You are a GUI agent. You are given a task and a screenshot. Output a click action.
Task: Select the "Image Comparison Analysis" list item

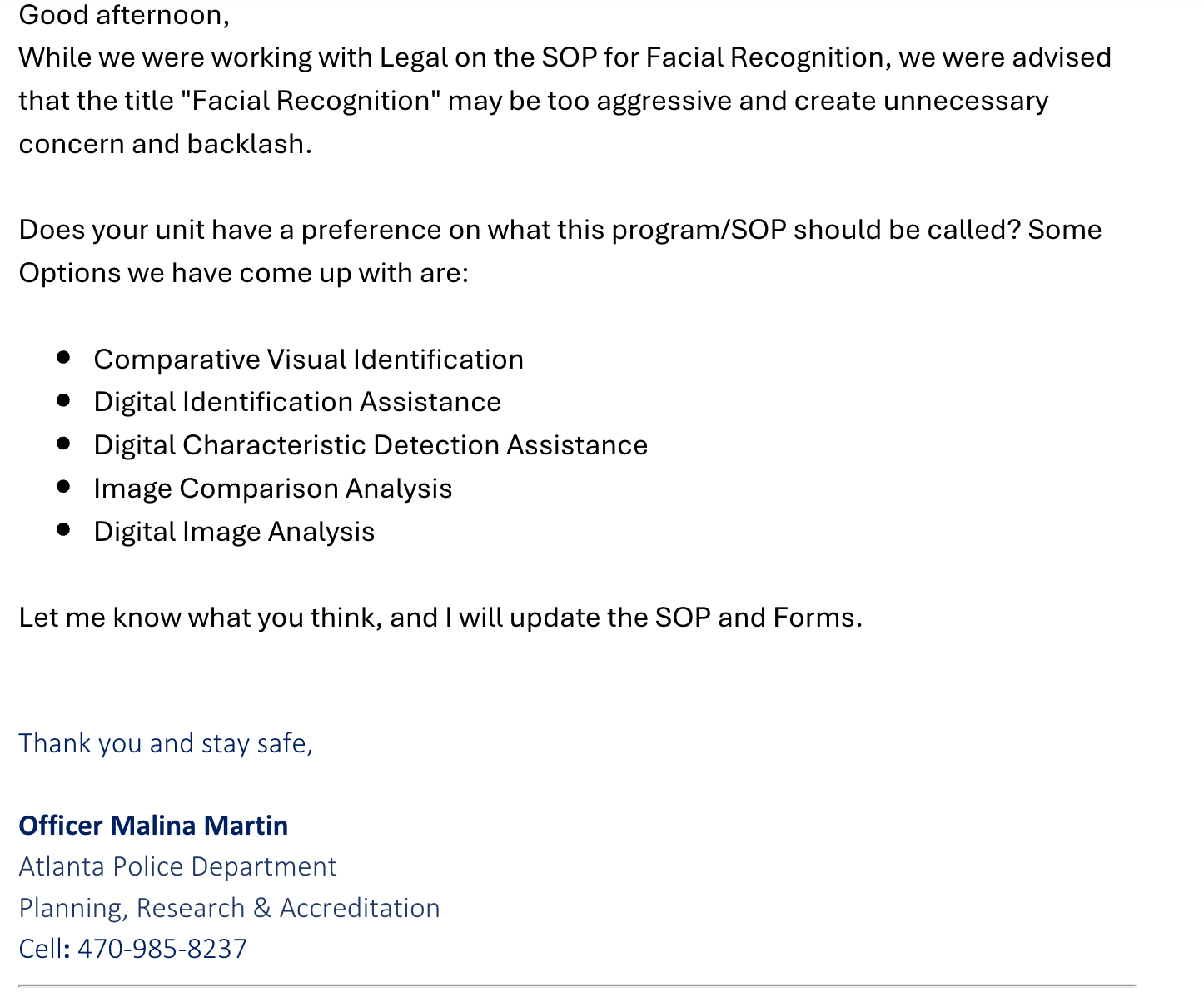point(272,489)
